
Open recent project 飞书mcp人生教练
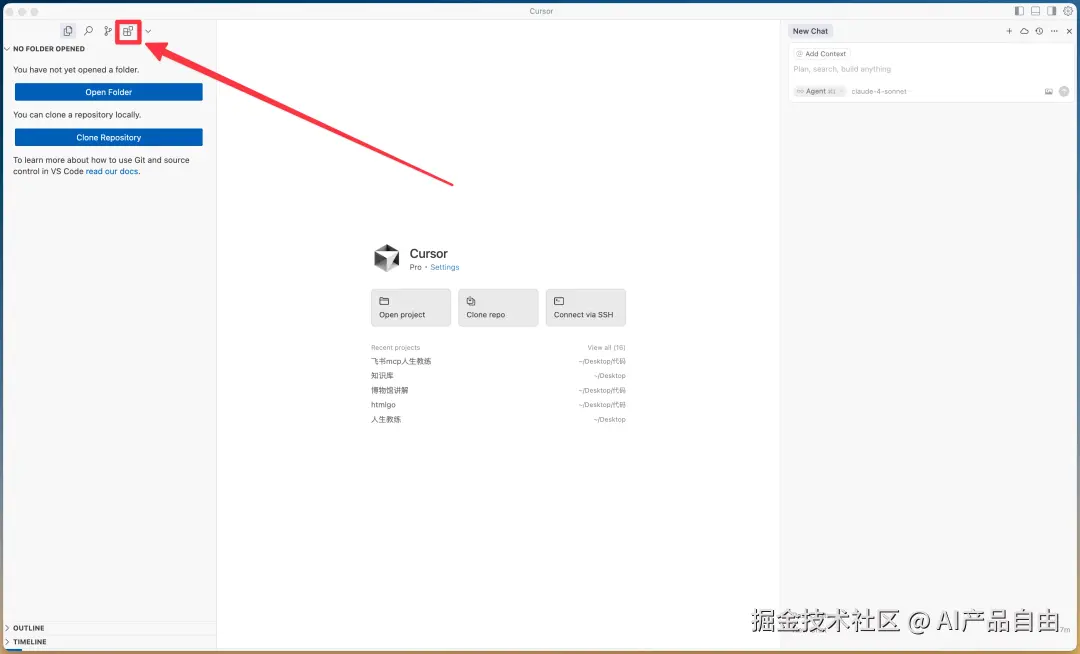pos(498,361)
